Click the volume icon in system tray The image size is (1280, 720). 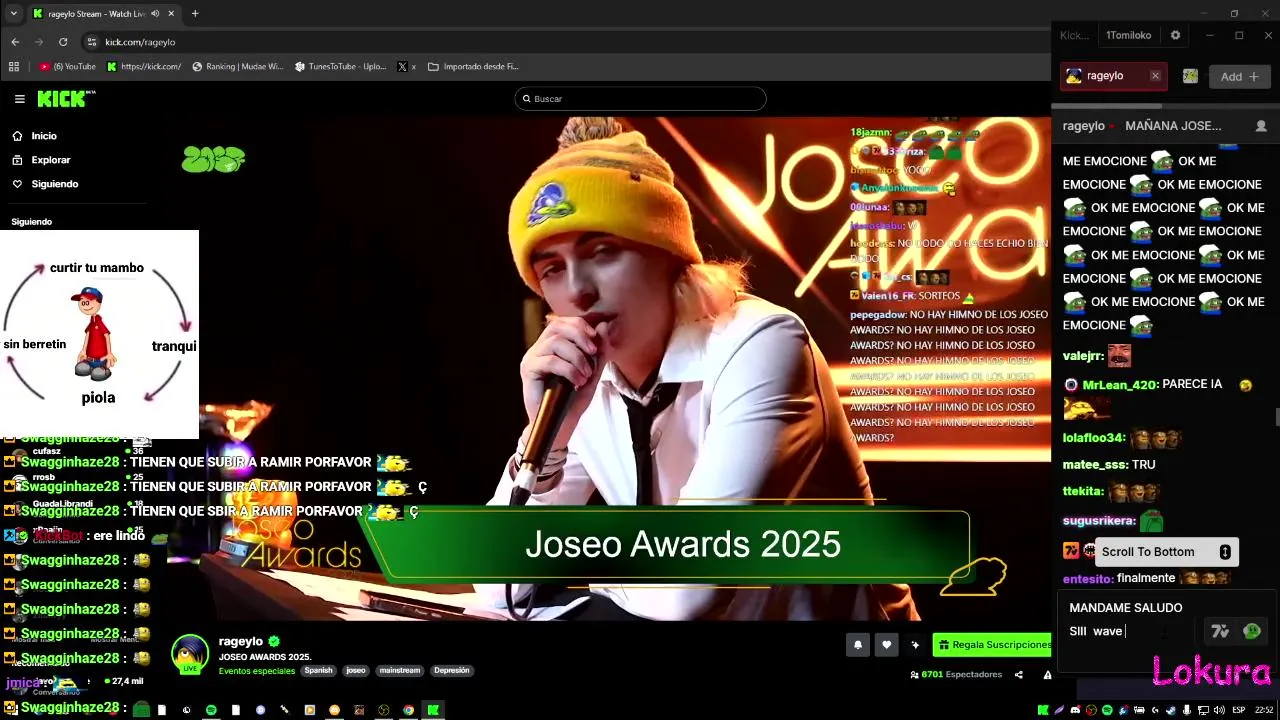(1219, 710)
